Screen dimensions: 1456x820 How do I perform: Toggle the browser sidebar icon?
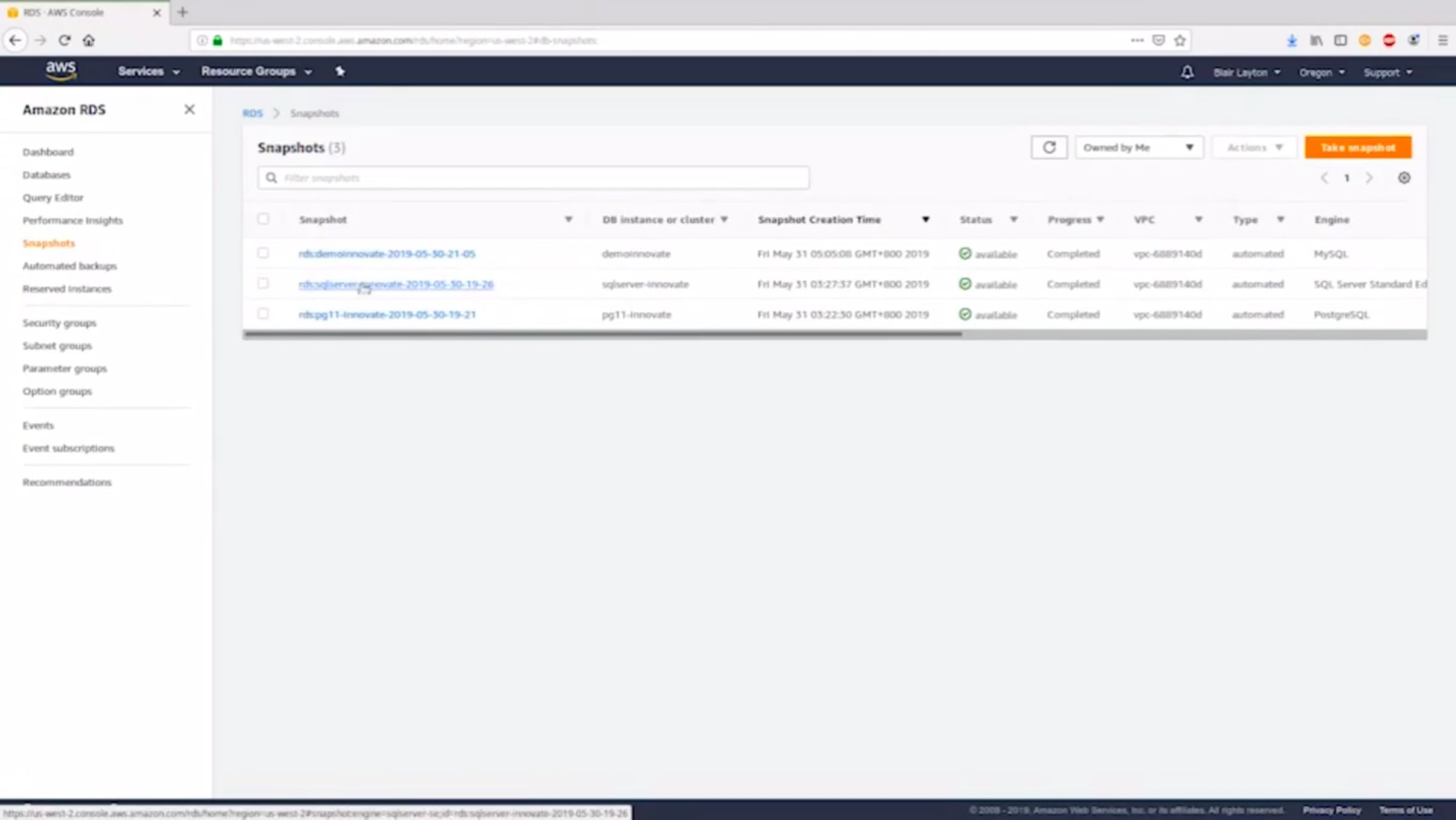(1340, 41)
